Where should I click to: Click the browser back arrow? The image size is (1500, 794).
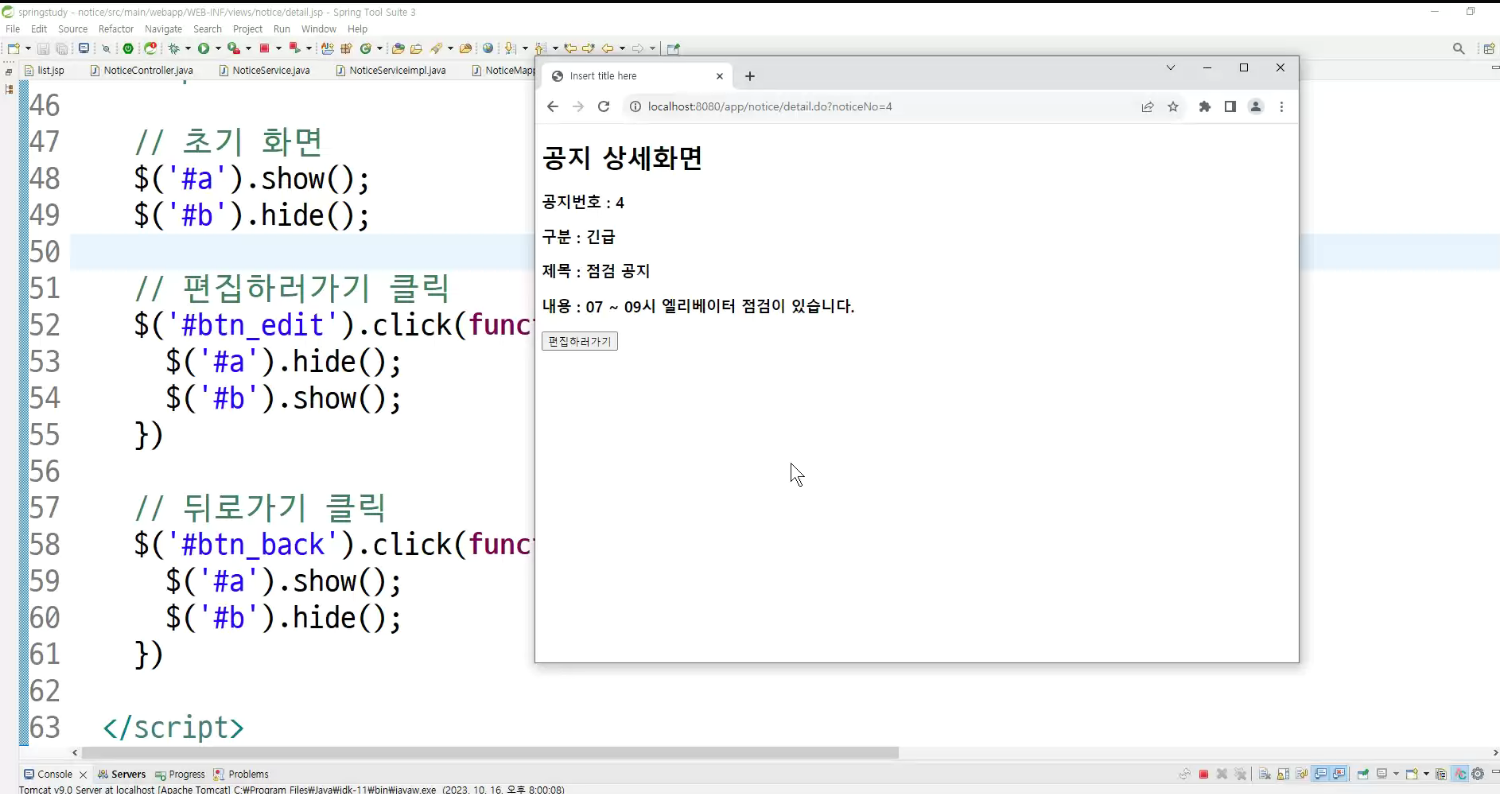(x=552, y=107)
